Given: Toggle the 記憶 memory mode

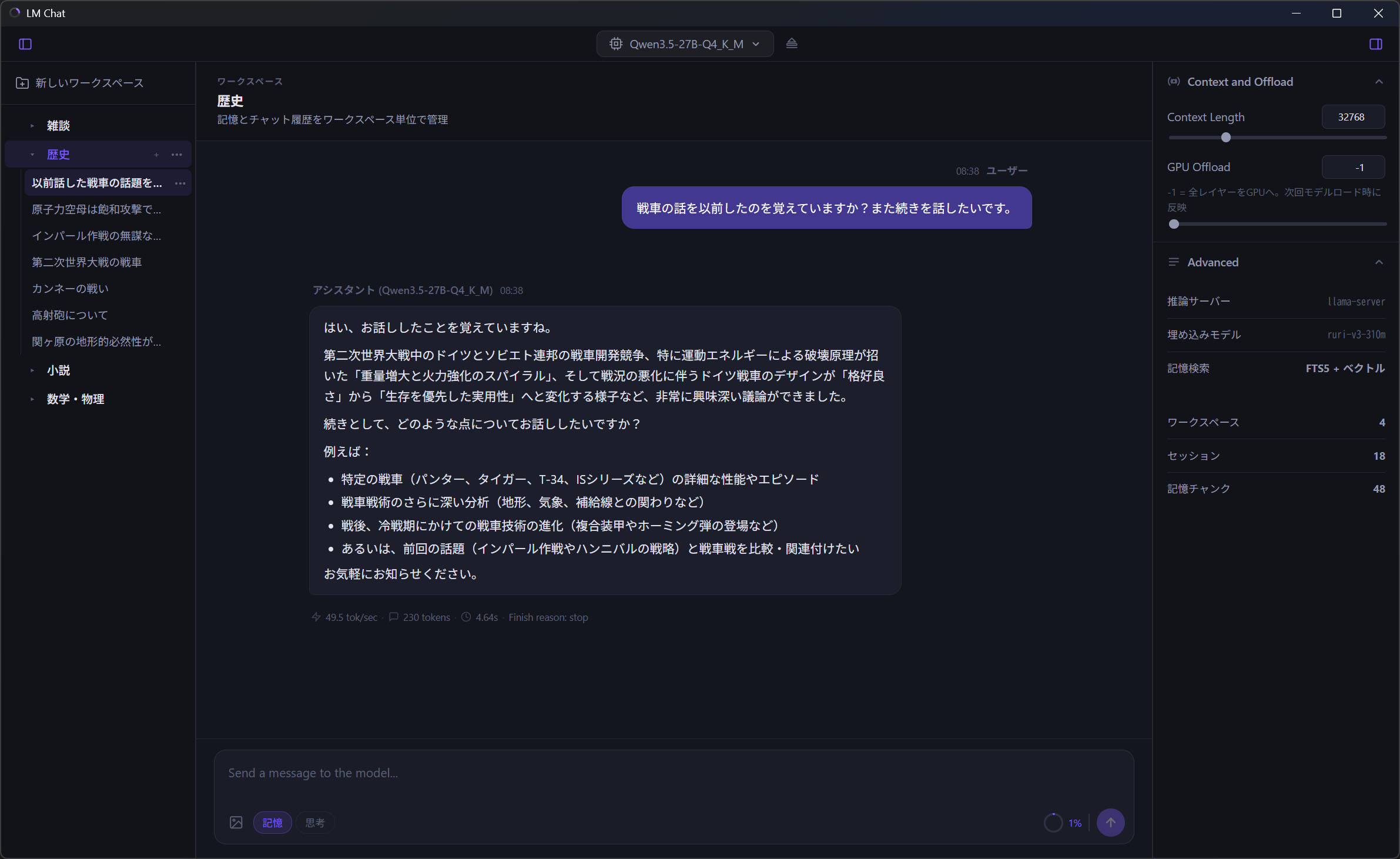Looking at the screenshot, I should [x=272, y=823].
